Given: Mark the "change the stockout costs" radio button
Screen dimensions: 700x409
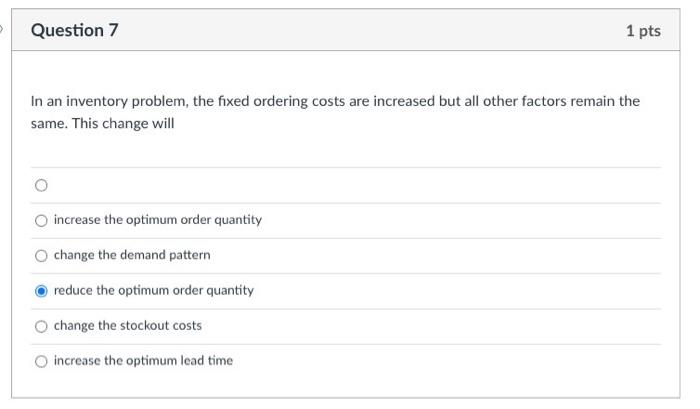Looking at the screenshot, I should pyautogui.click(x=41, y=326).
